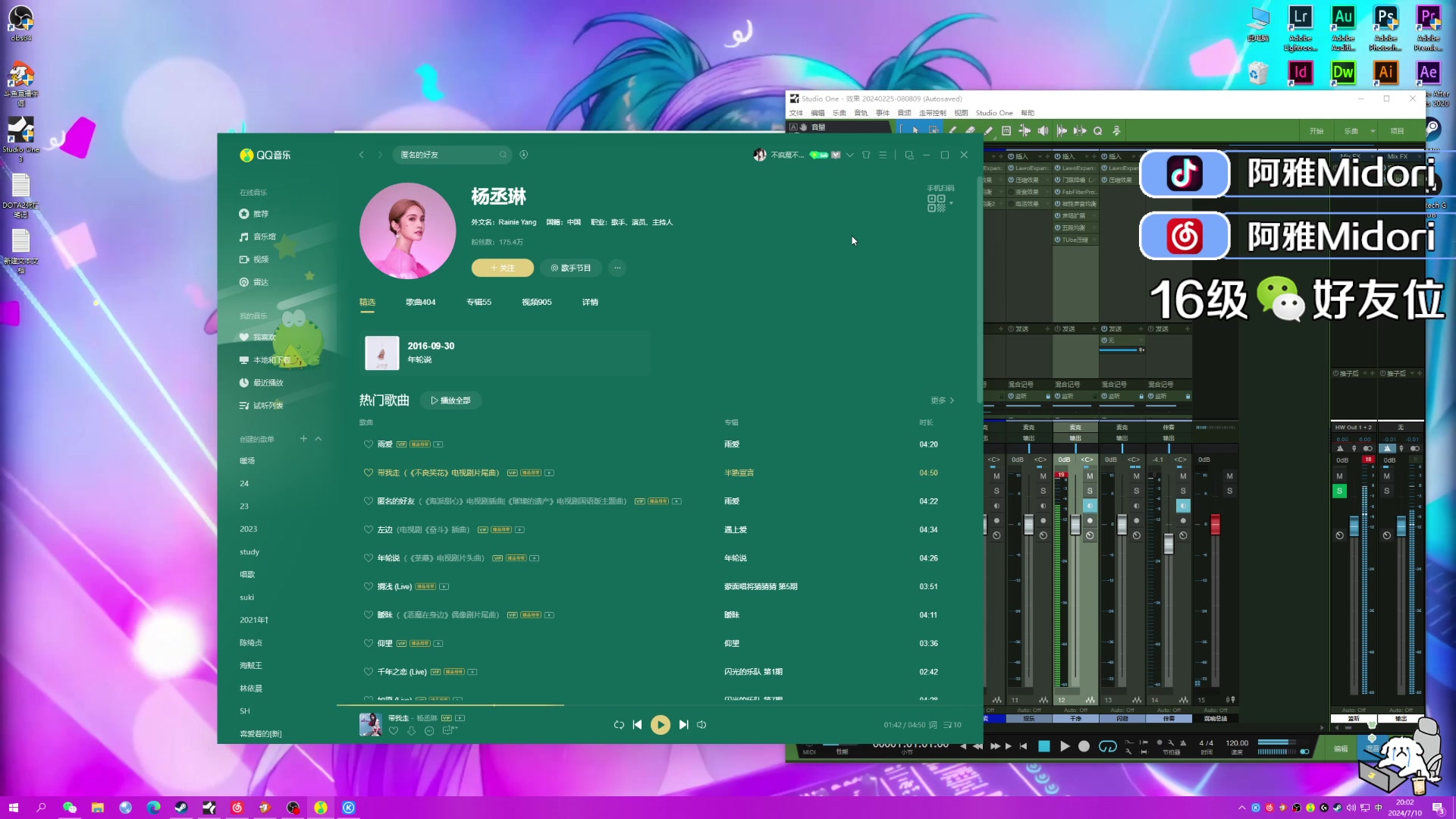Expand the account dropdown arrow in QQ Music header
The width and height of the screenshot is (1456, 819).
(x=850, y=155)
